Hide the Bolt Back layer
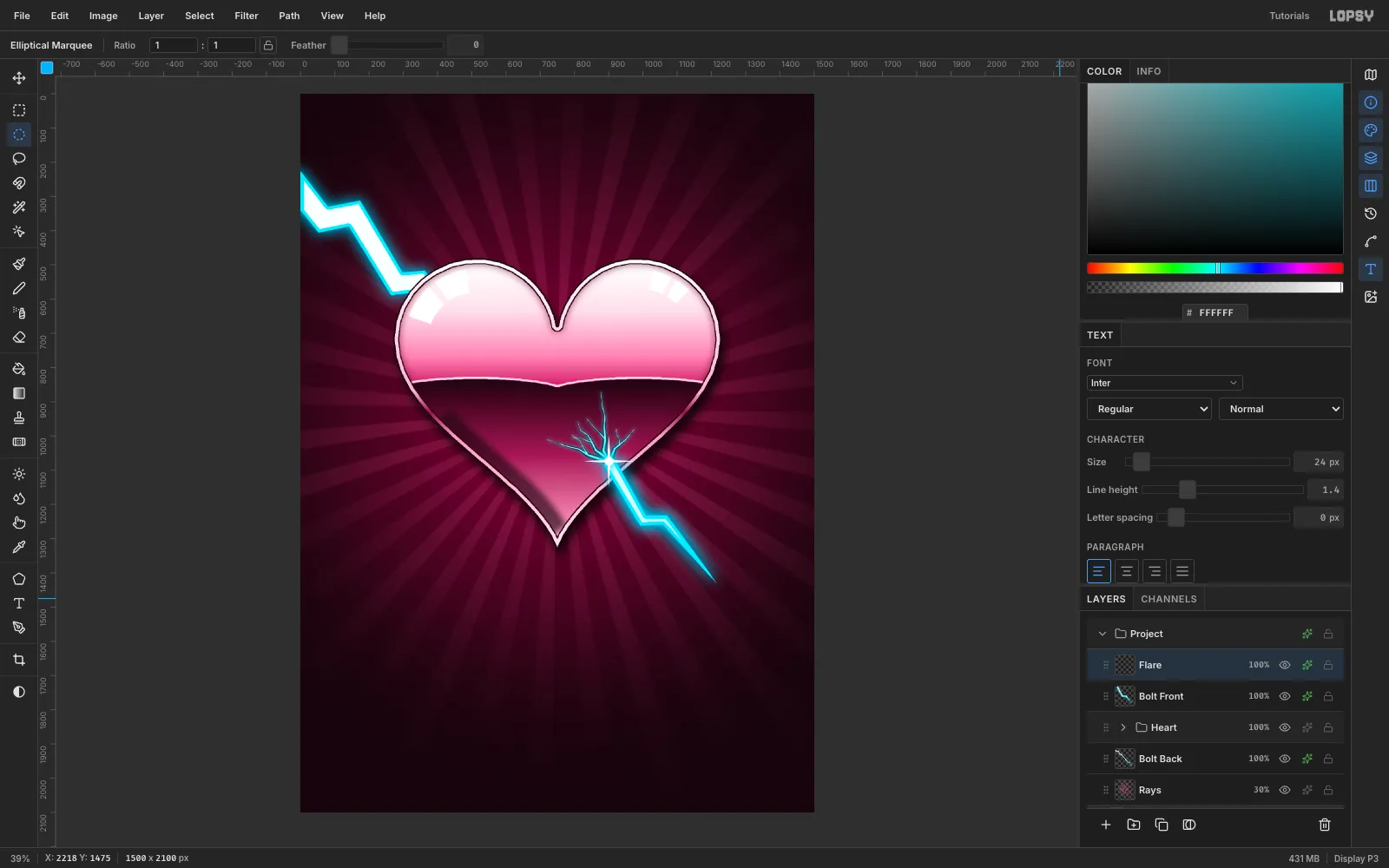The height and width of the screenshot is (868, 1389). (x=1285, y=759)
